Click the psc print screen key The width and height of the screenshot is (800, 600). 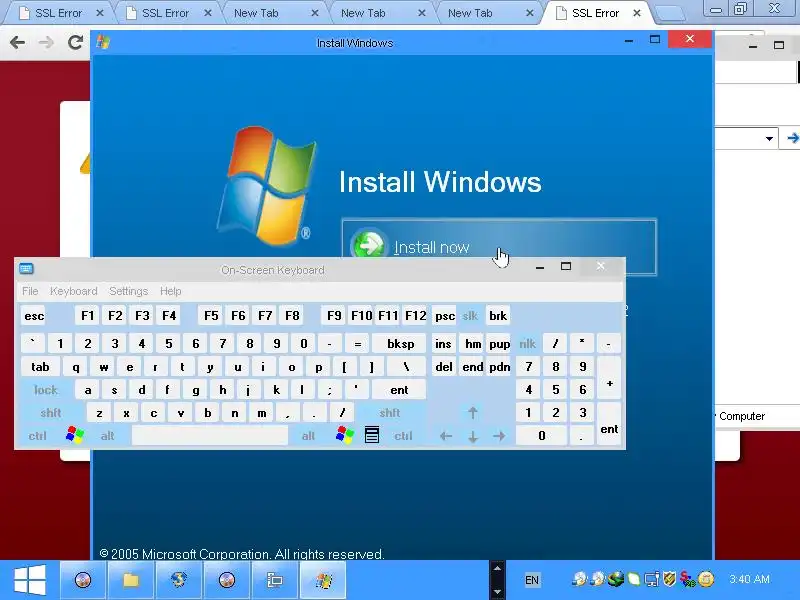[445, 316]
